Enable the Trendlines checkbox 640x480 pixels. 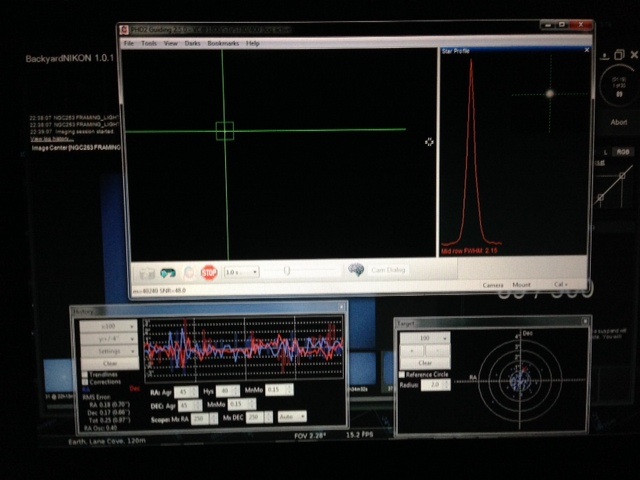(85, 374)
